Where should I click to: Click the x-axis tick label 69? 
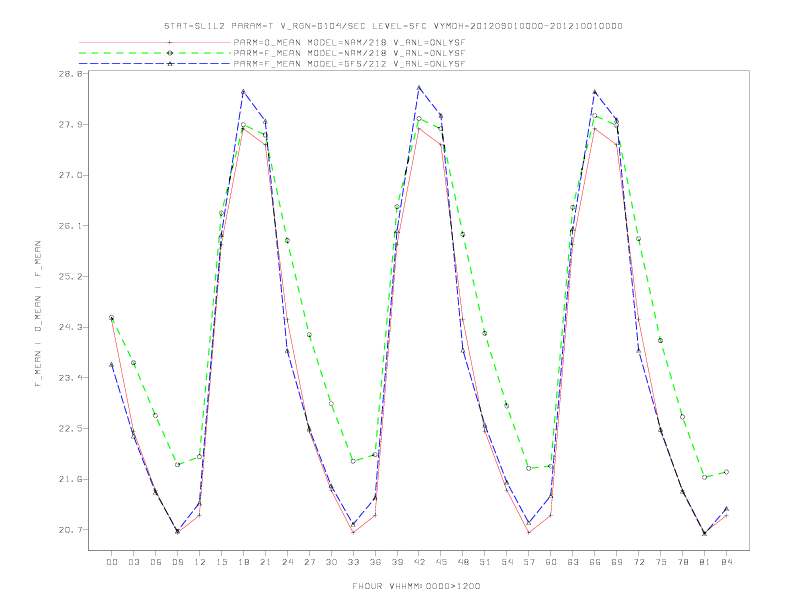tap(617, 562)
